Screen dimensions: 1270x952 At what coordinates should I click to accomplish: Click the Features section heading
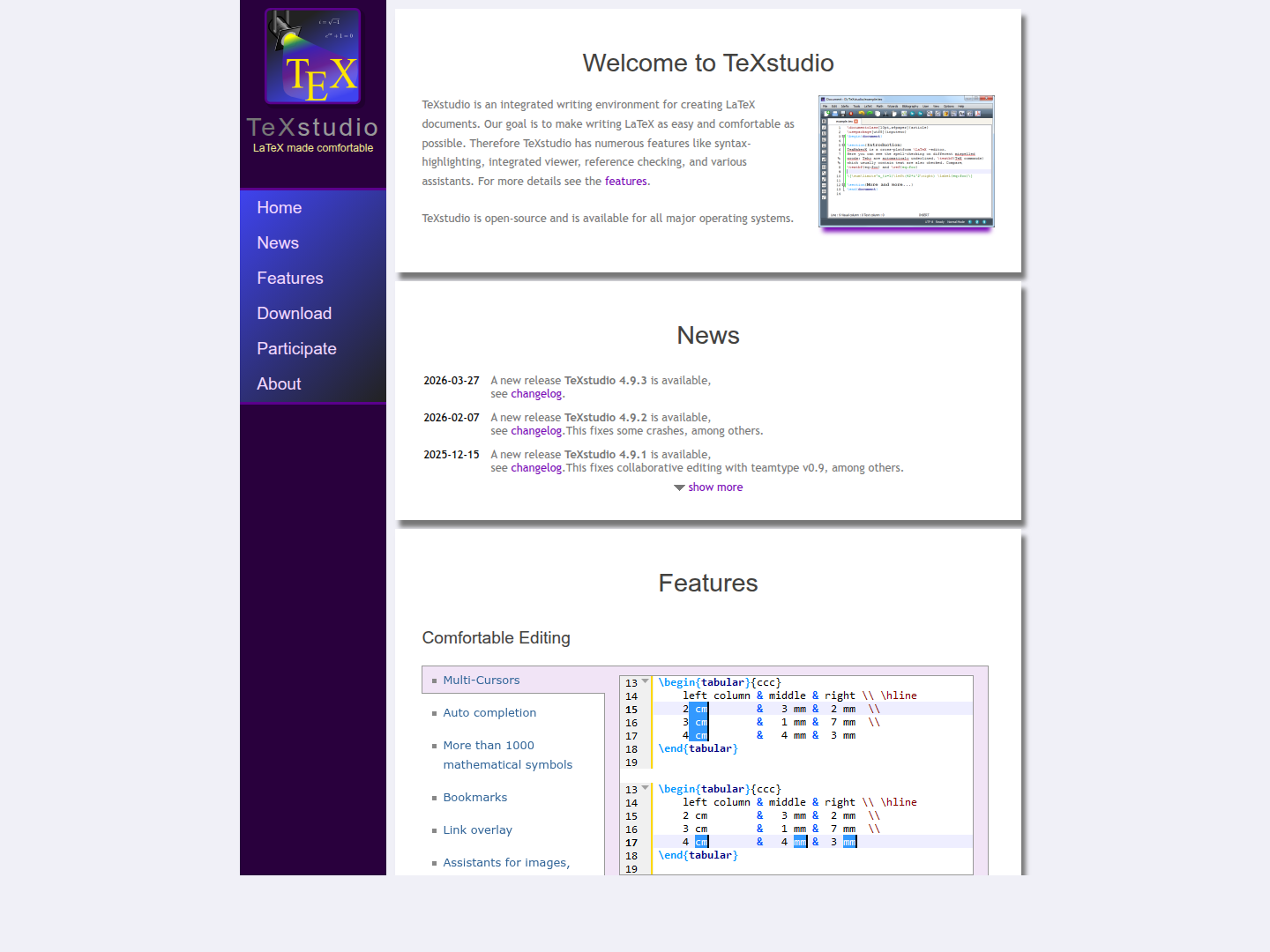point(708,584)
